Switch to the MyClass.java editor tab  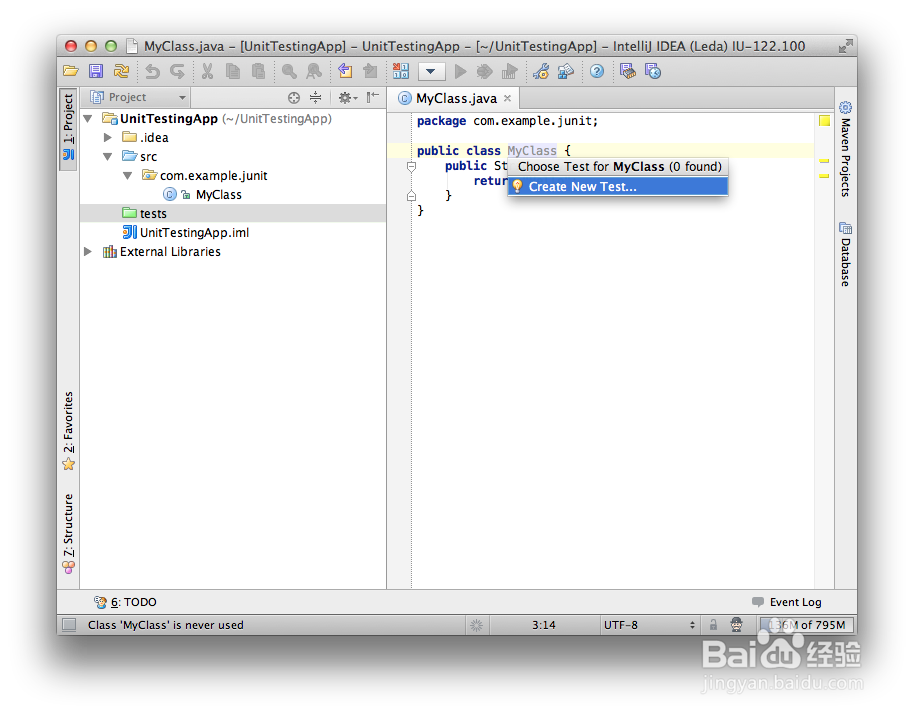coord(453,98)
